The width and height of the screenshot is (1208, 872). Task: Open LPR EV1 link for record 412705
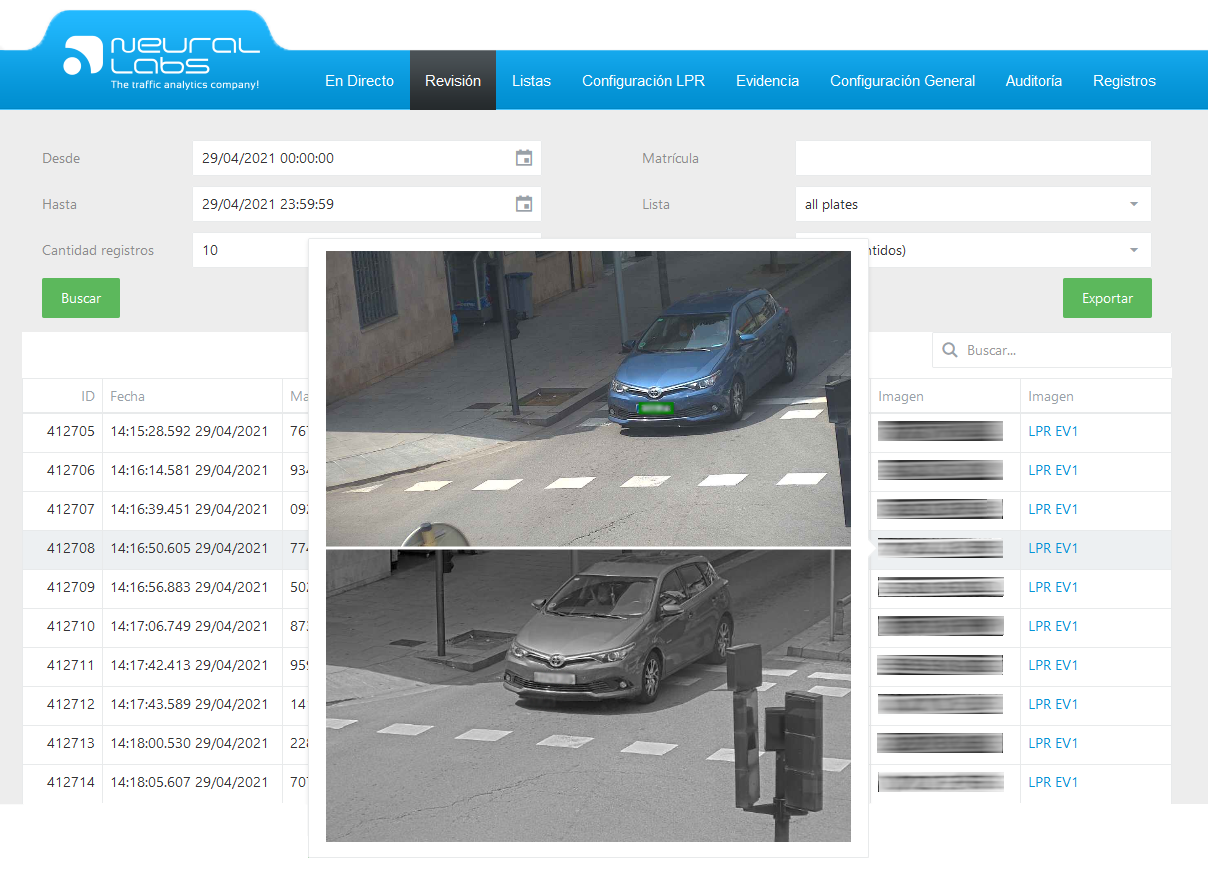pos(1053,431)
